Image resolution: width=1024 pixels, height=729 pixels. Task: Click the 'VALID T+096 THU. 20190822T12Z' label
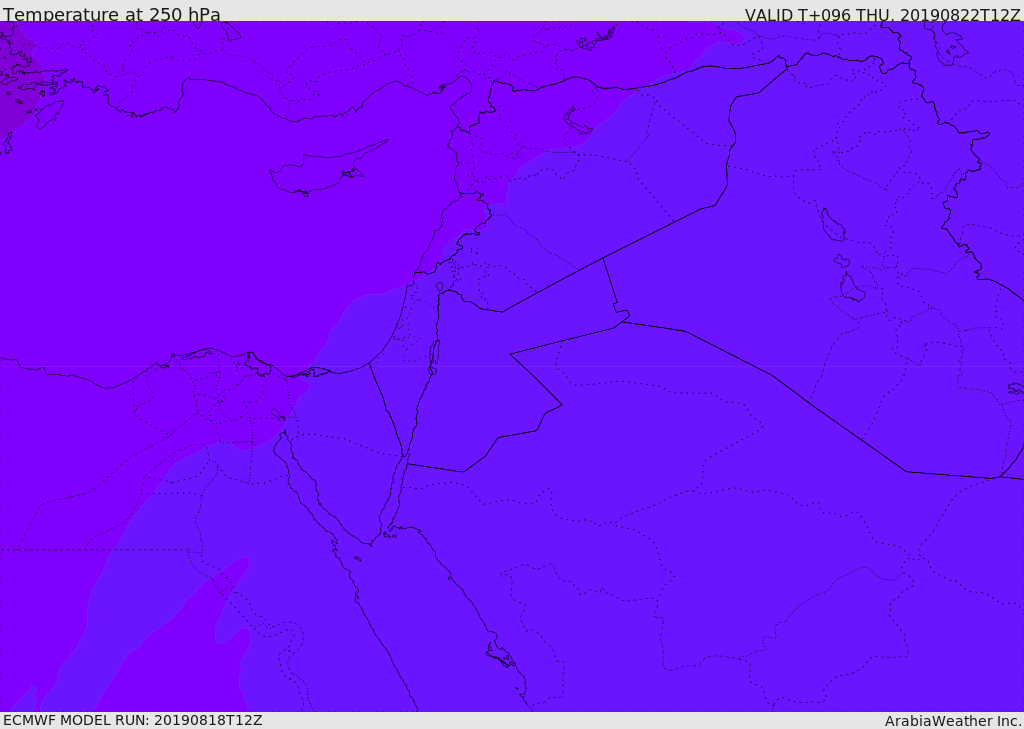[x=882, y=15]
